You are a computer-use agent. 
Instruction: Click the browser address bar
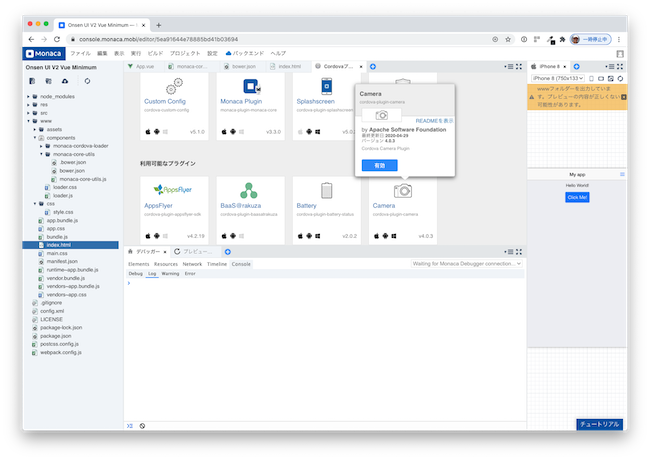(x=282, y=39)
